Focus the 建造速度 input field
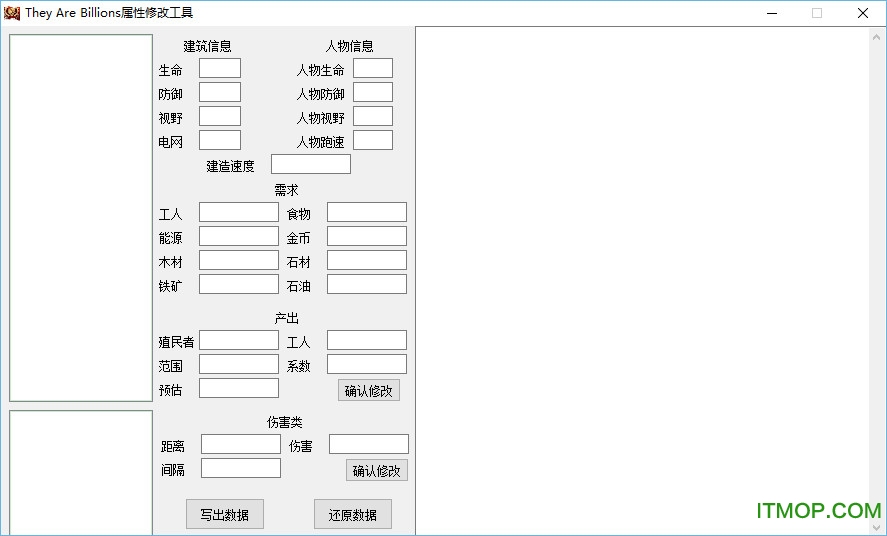 click(311, 164)
